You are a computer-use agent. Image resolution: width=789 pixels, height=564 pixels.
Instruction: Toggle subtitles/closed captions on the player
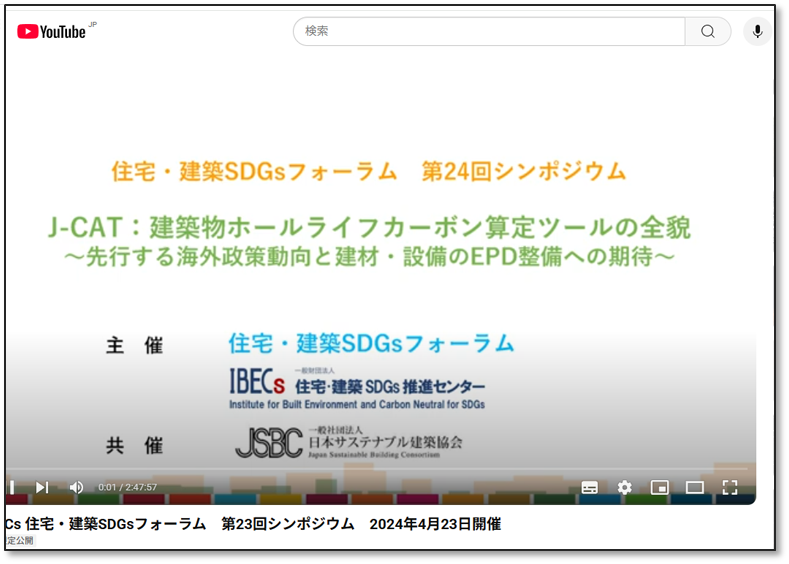[x=590, y=487]
